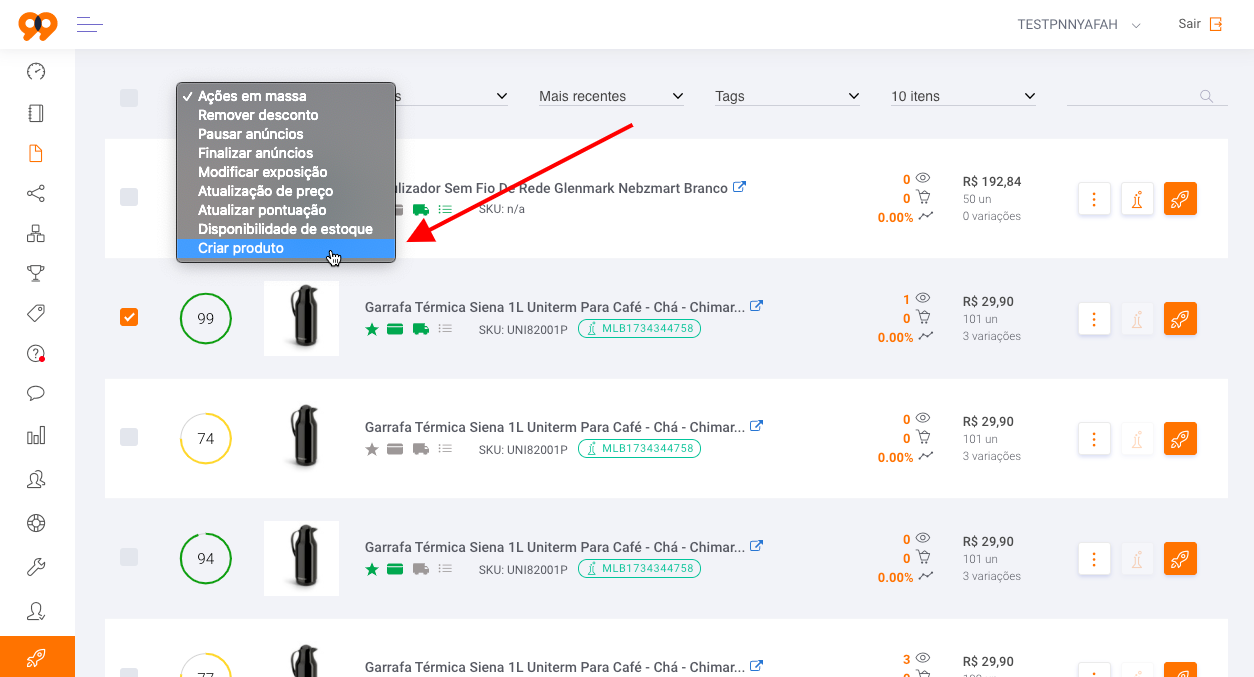Click rocket button for the score 74 product
This screenshot has height=677, width=1254.
1180,439
